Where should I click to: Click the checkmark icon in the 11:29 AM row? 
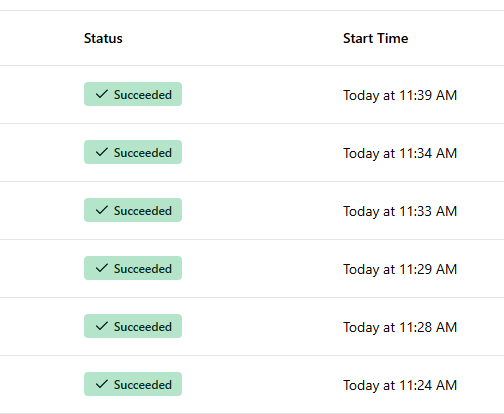[102, 268]
